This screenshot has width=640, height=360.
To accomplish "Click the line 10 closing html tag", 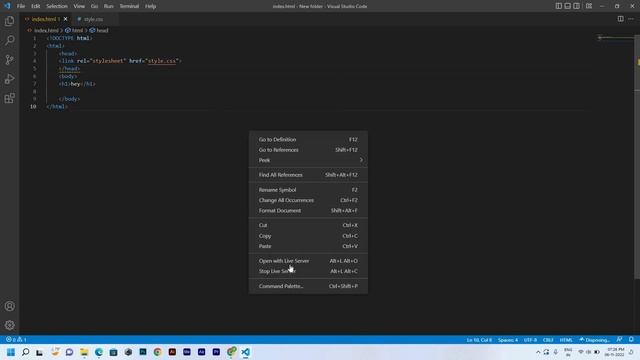I will [x=57, y=107].
